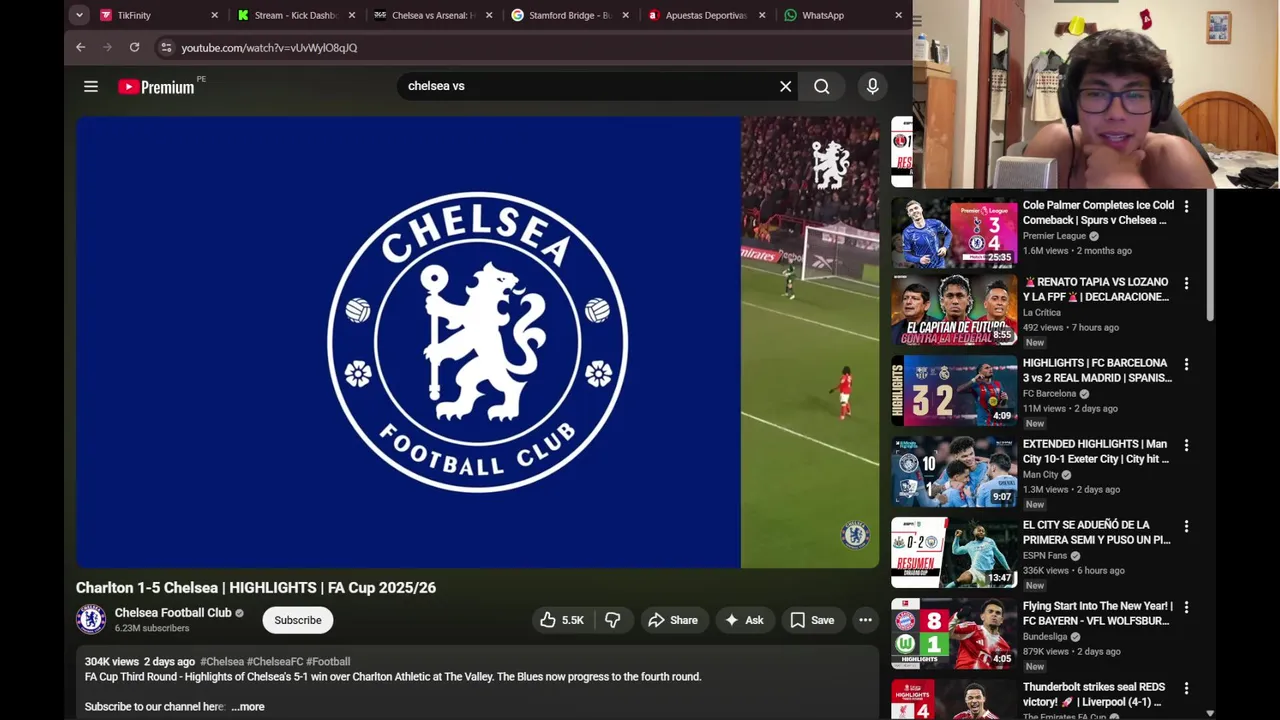Open more actions three-dot menu under video
This screenshot has height=720, width=1280.
(866, 620)
